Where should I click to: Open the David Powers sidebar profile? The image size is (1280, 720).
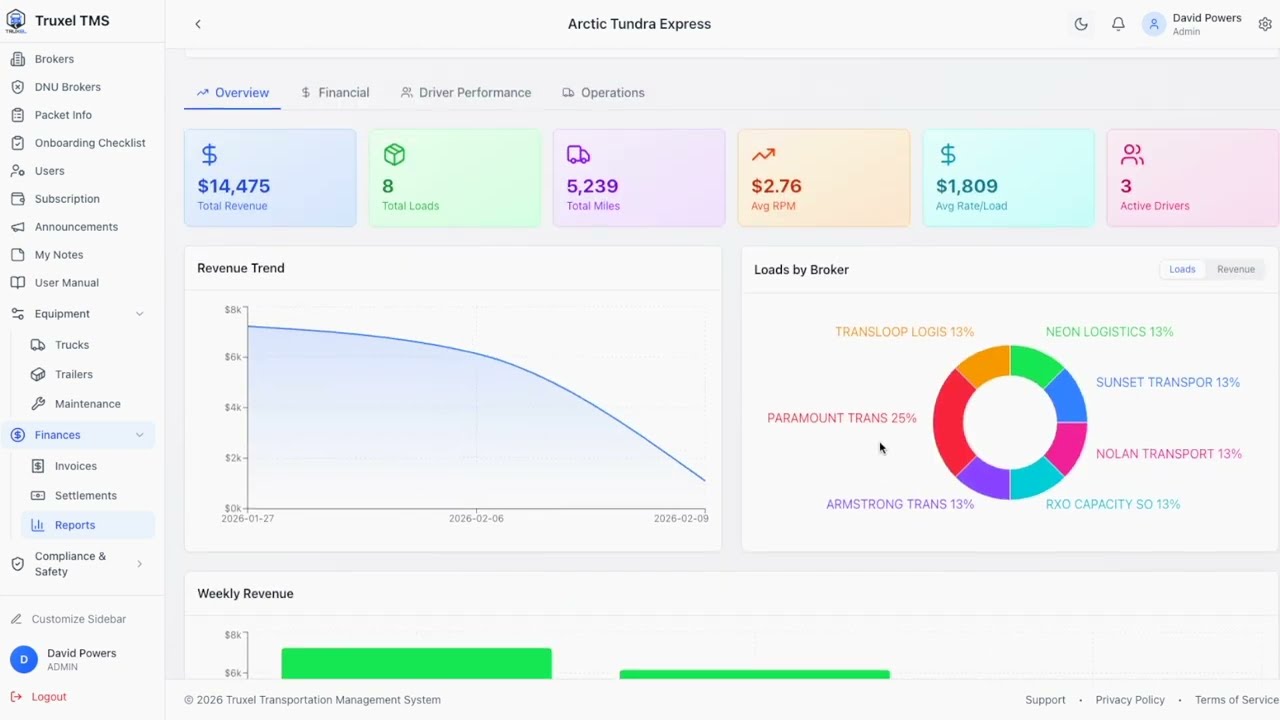(x=82, y=659)
